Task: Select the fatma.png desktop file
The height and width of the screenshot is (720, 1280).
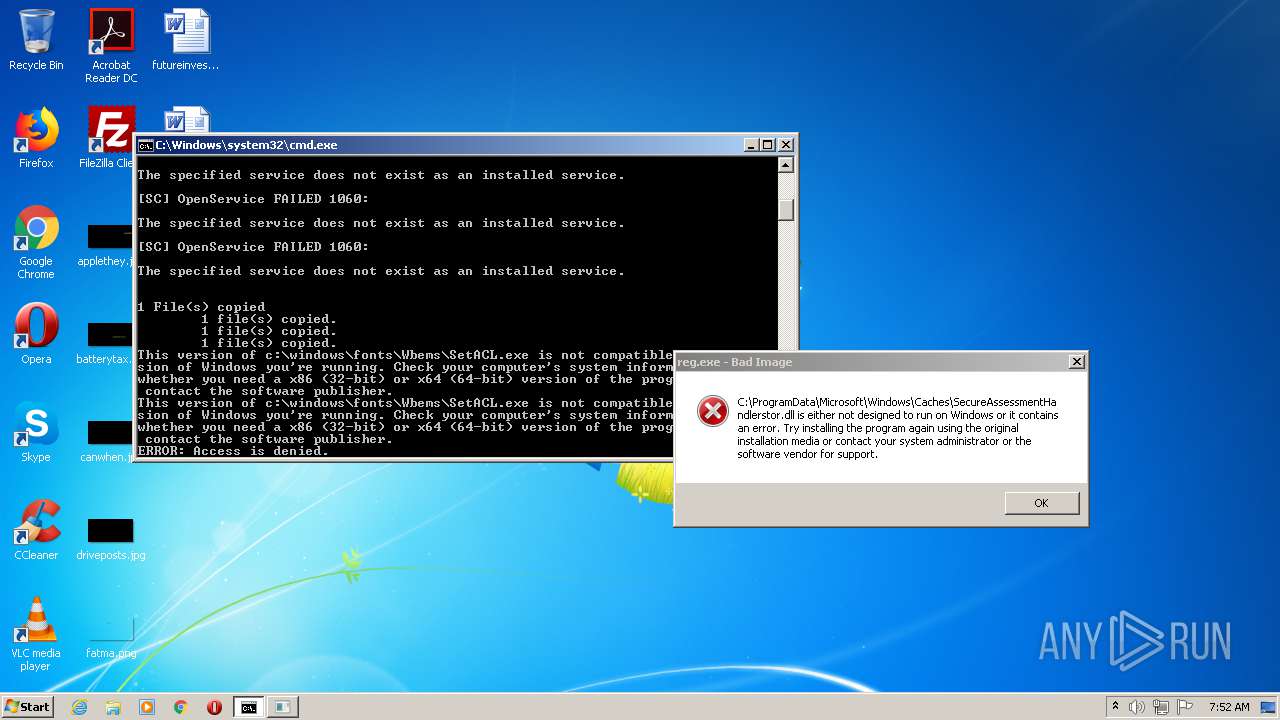Action: point(111,636)
